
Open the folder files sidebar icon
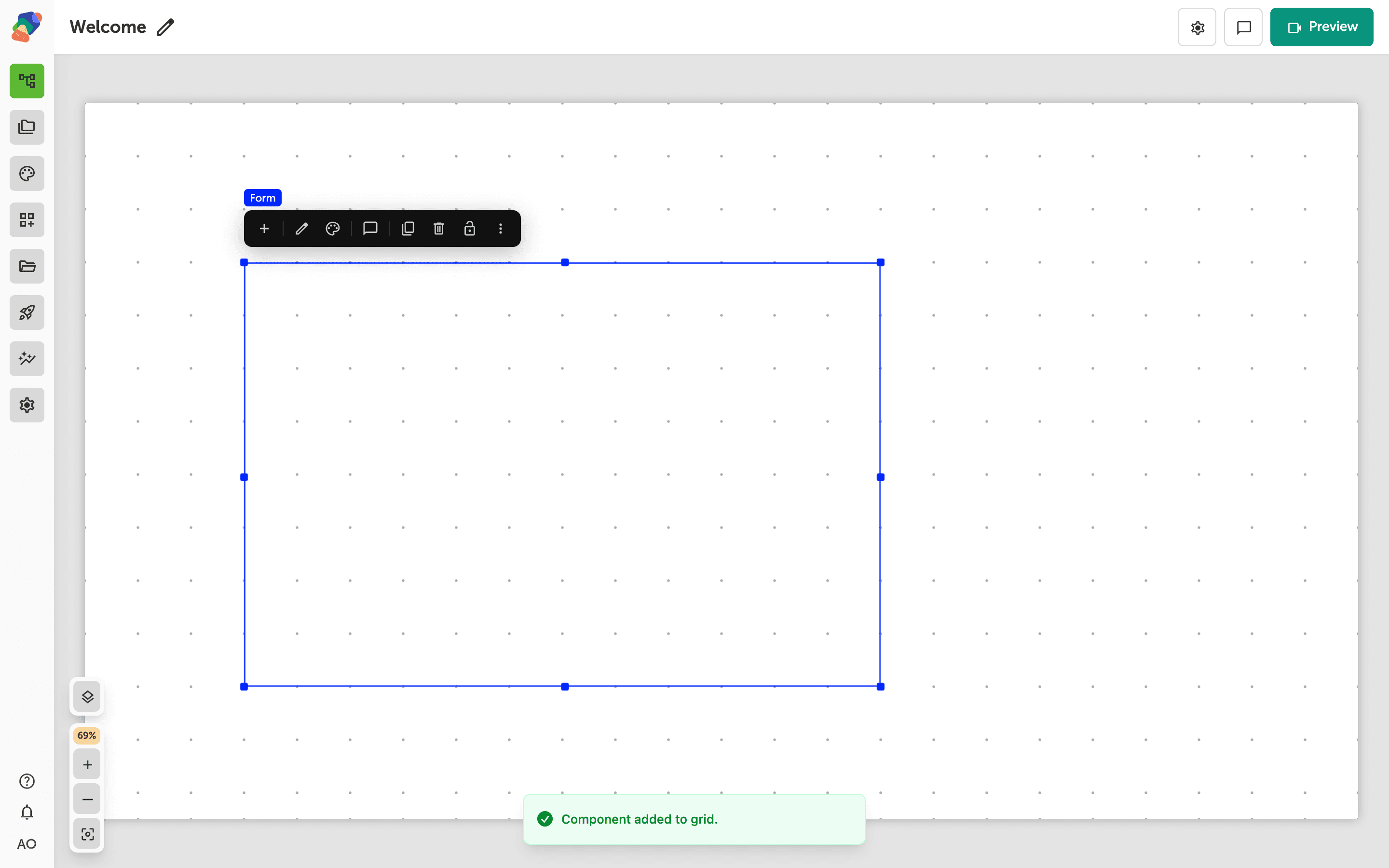(27, 266)
